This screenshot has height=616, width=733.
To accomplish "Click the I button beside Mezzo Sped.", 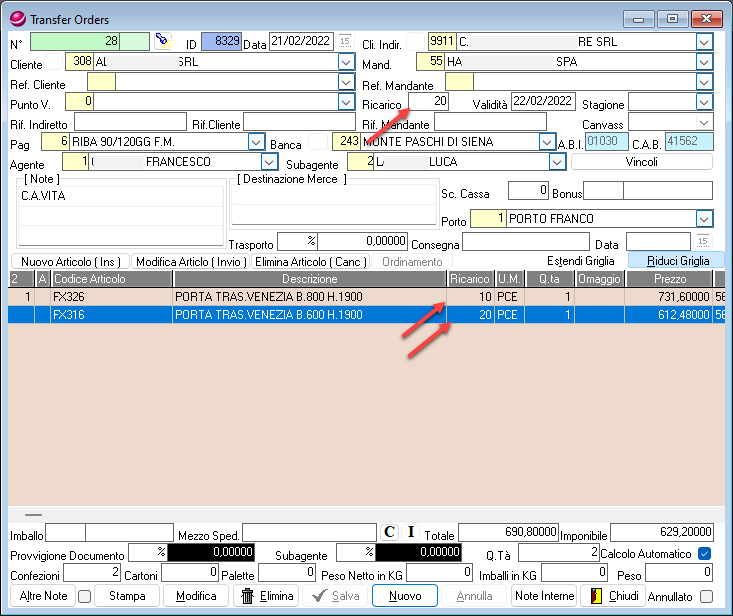I will [410, 532].
